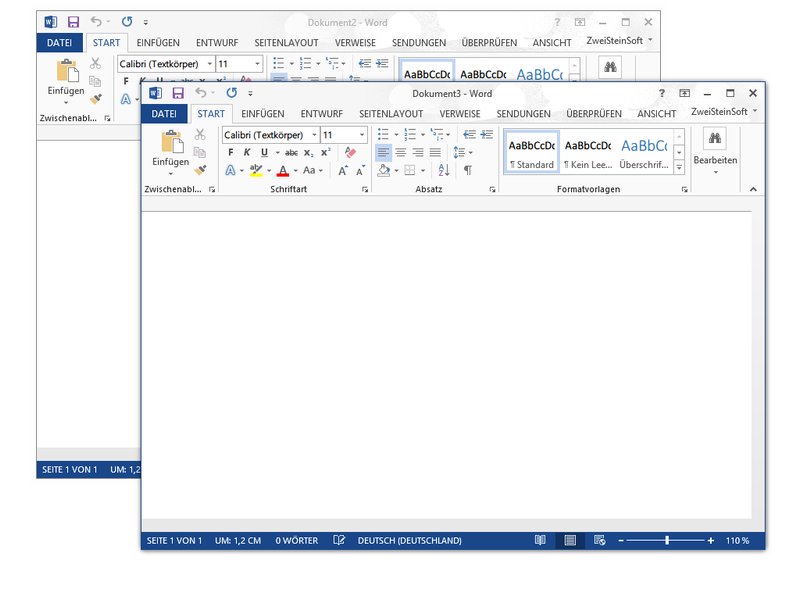The height and width of the screenshot is (600, 800).
Task: Click Einfügen paste icon in Dokument3
Action: pos(171,142)
